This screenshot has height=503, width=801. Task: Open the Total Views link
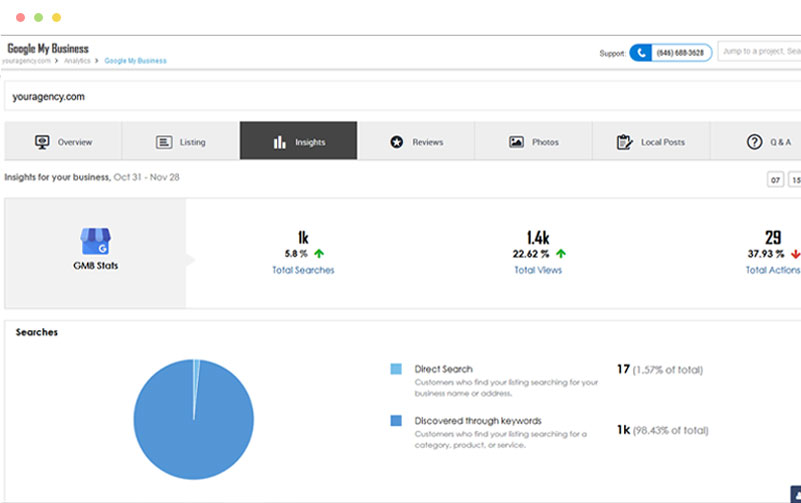click(538, 270)
